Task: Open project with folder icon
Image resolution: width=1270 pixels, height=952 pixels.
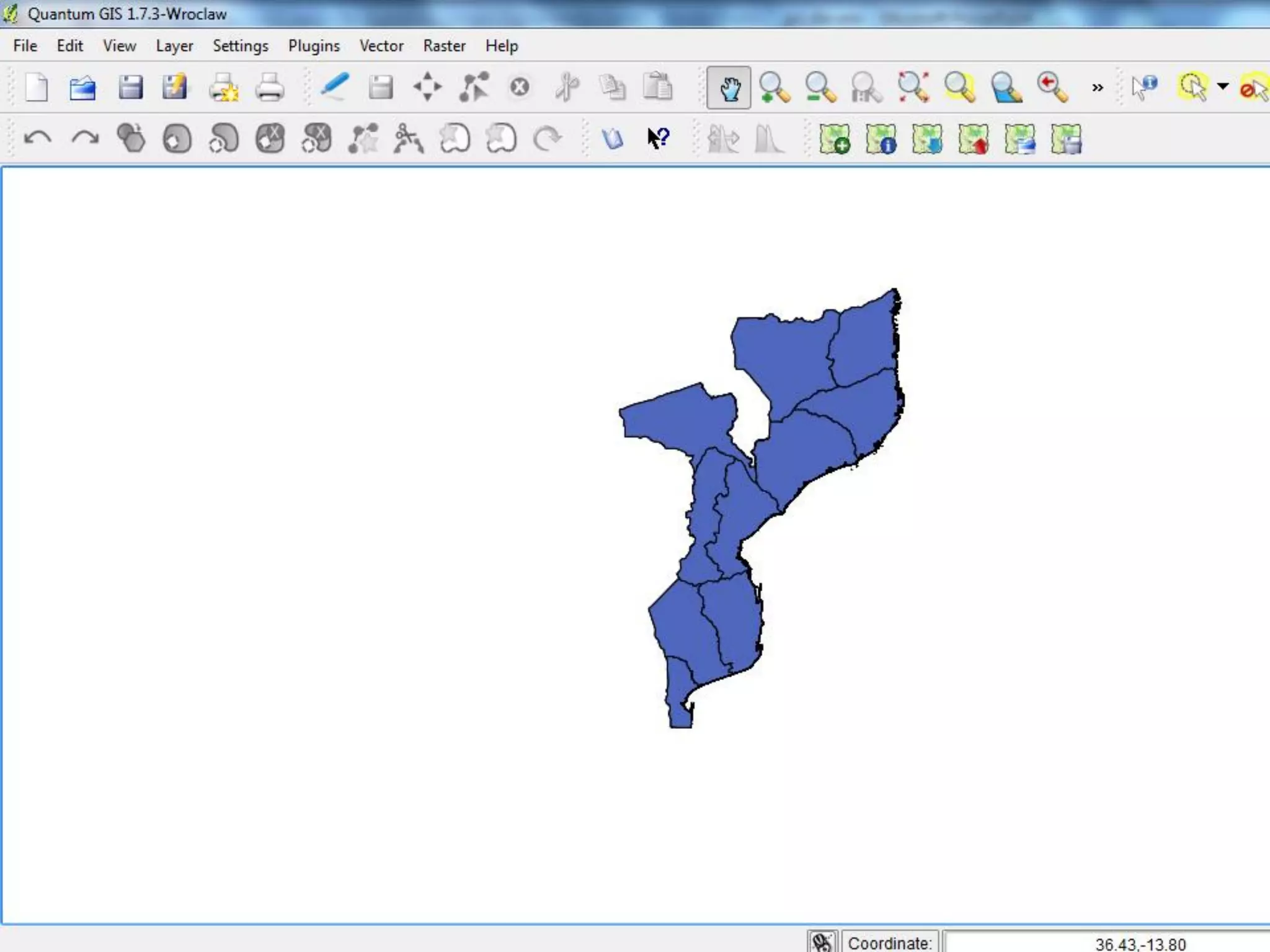Action: (x=82, y=88)
